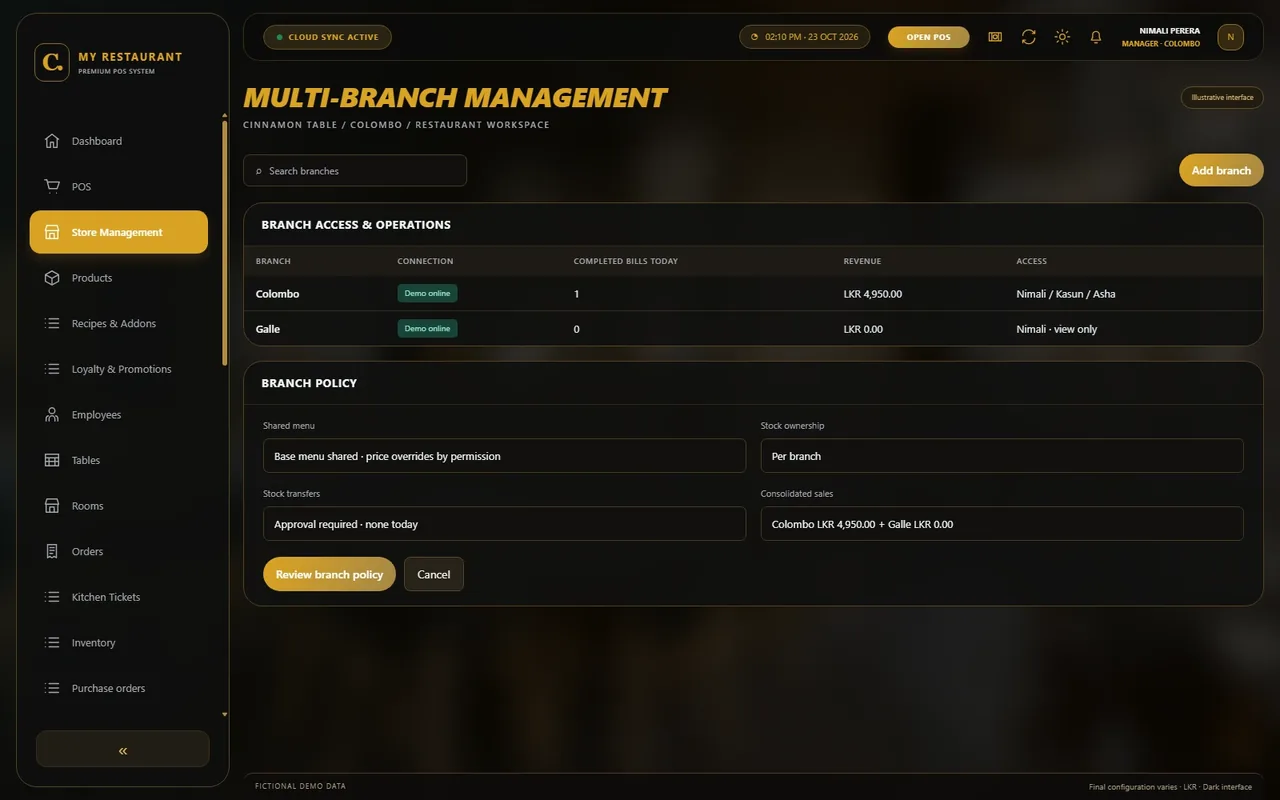Open Kitchen Tickets page
Image resolution: width=1280 pixels, height=800 pixels.
click(x=119, y=597)
